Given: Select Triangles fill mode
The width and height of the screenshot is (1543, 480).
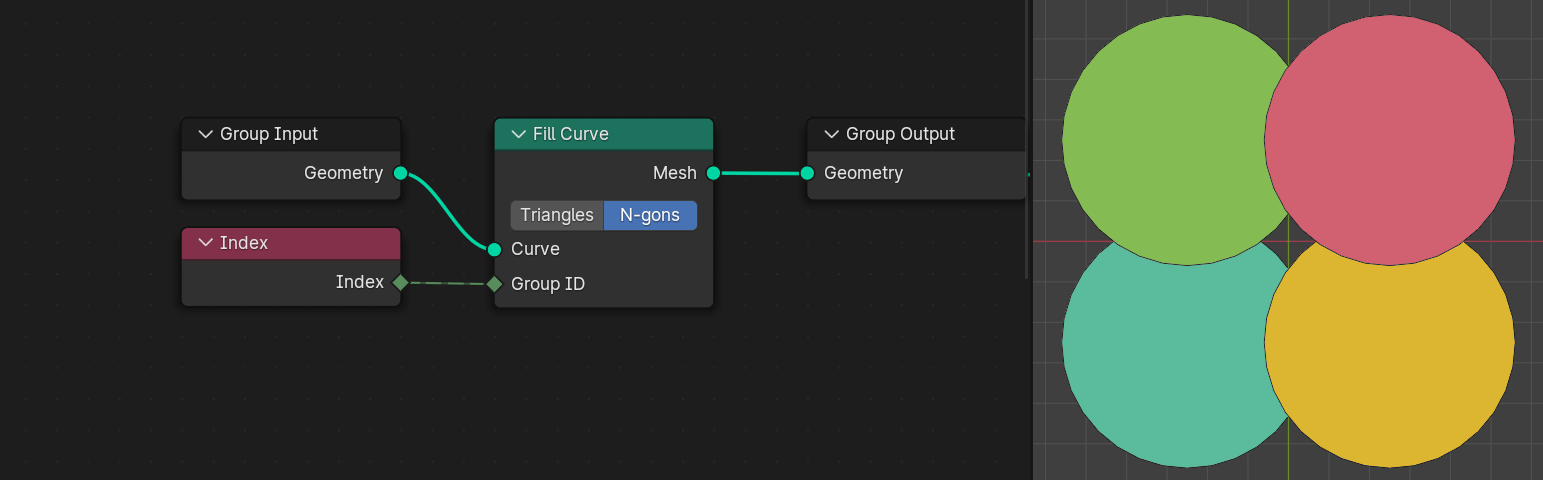Looking at the screenshot, I should point(557,215).
